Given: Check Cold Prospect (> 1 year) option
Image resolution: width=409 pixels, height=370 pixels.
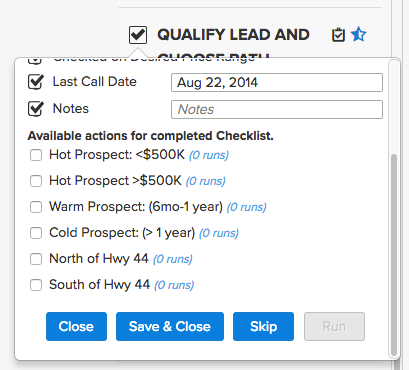Looking at the screenshot, I should point(36,233).
